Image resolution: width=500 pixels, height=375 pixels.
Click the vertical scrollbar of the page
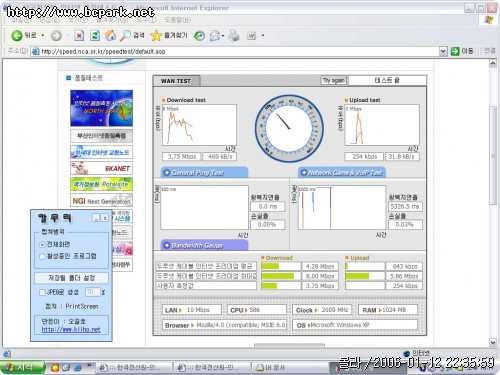pyautogui.click(x=493, y=155)
